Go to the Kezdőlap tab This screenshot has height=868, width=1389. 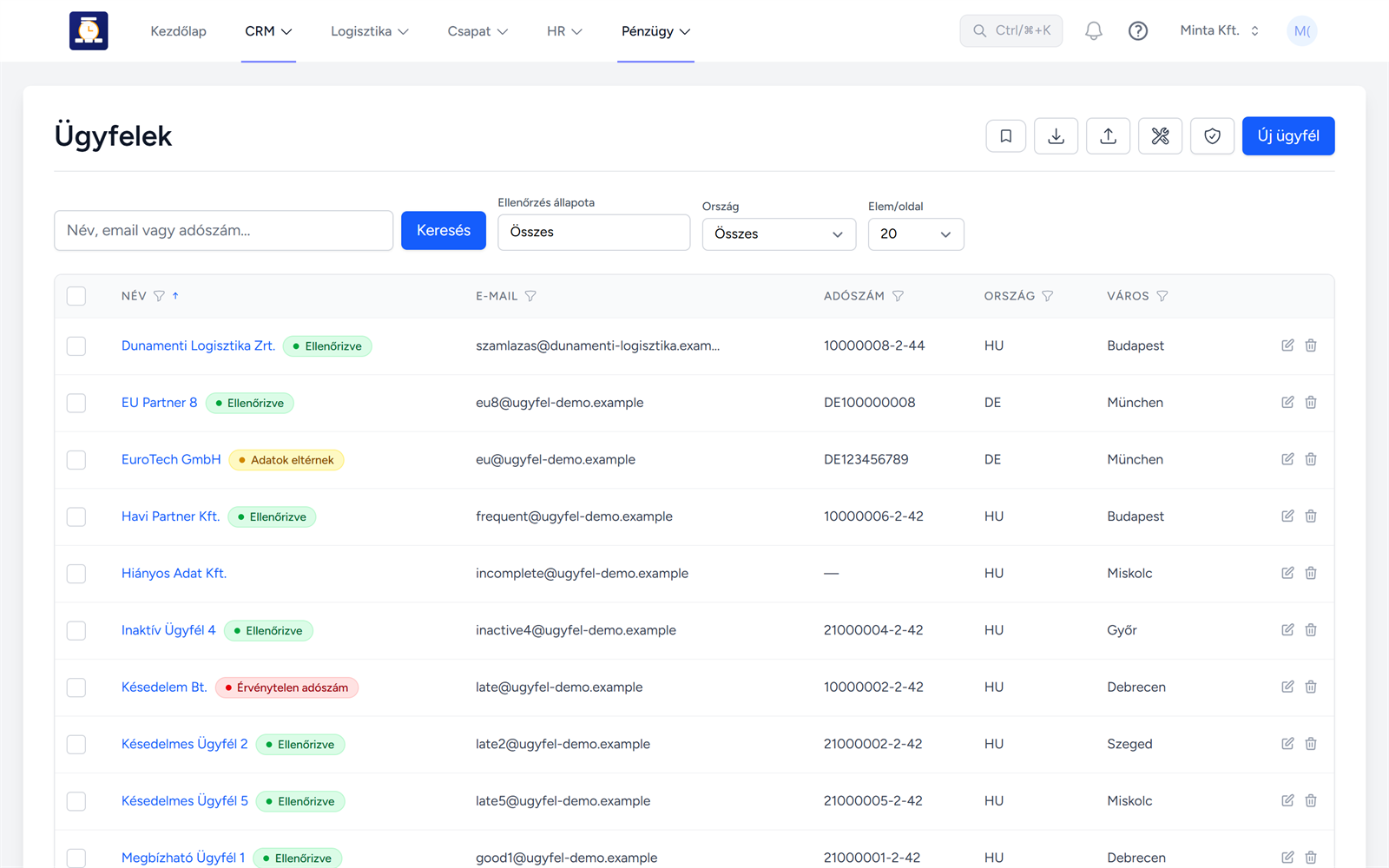point(178,31)
